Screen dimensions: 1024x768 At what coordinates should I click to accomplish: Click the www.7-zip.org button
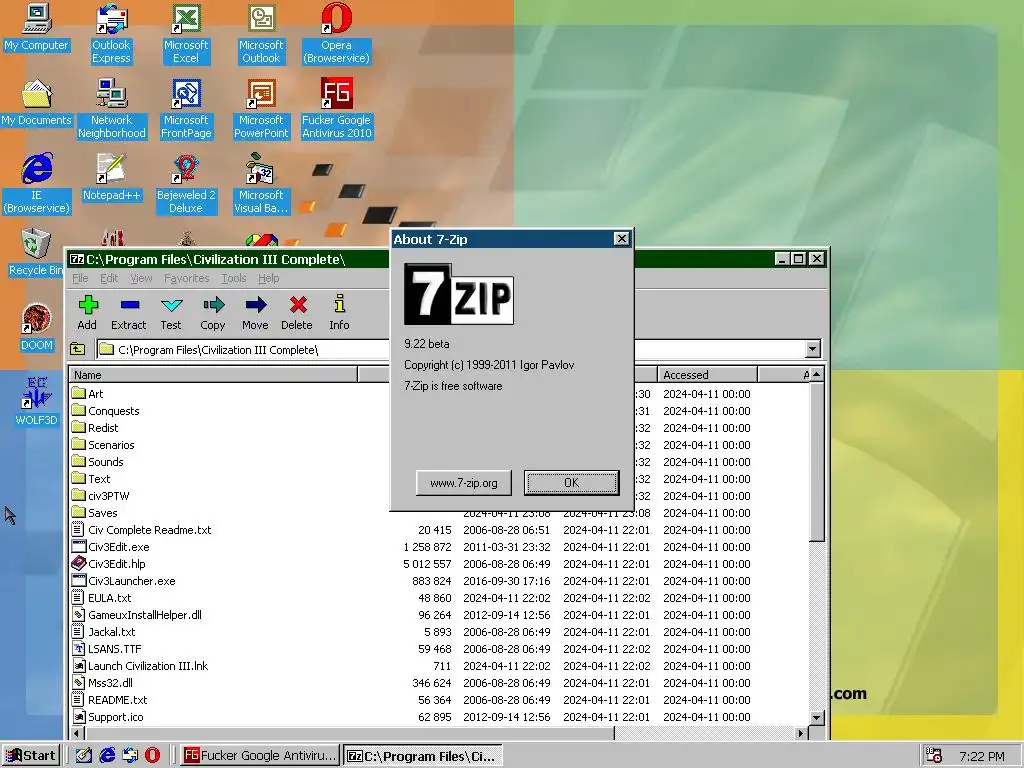coord(464,483)
